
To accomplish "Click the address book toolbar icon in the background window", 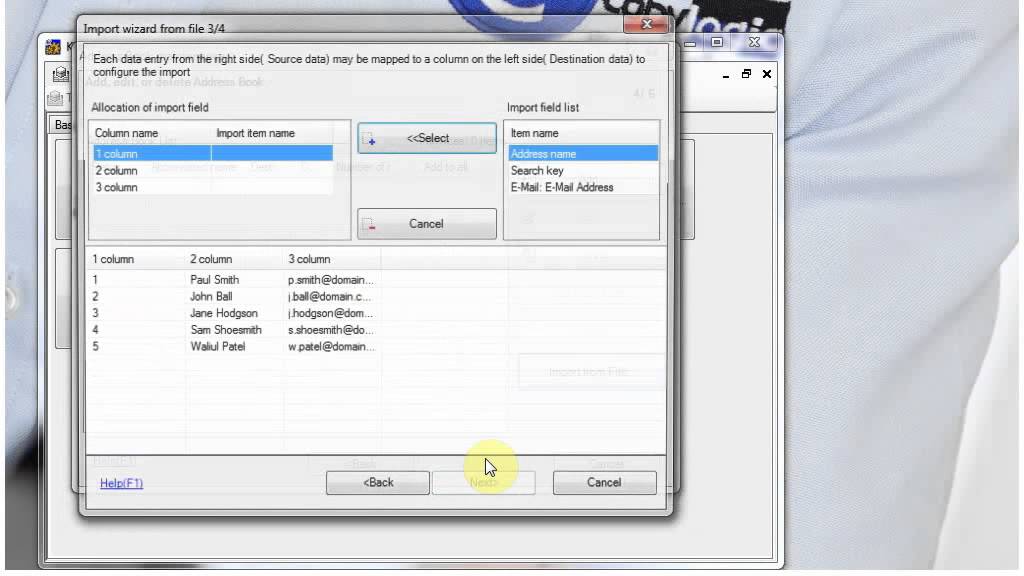I will pos(61,74).
